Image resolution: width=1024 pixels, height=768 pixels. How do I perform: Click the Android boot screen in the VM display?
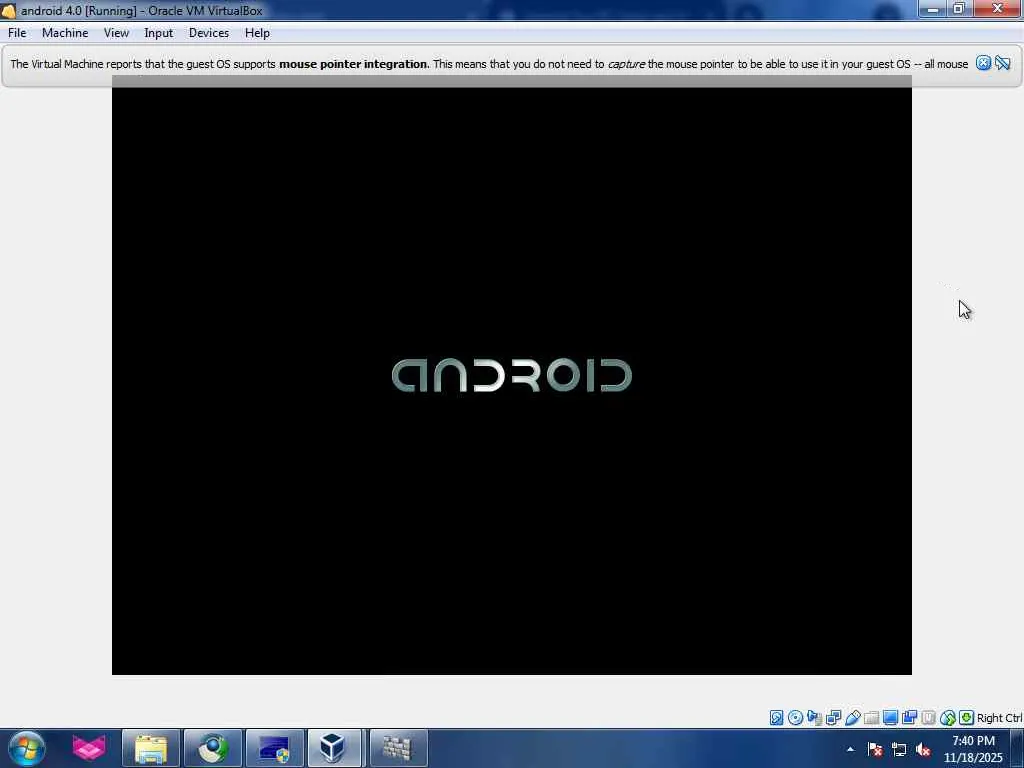coord(511,375)
